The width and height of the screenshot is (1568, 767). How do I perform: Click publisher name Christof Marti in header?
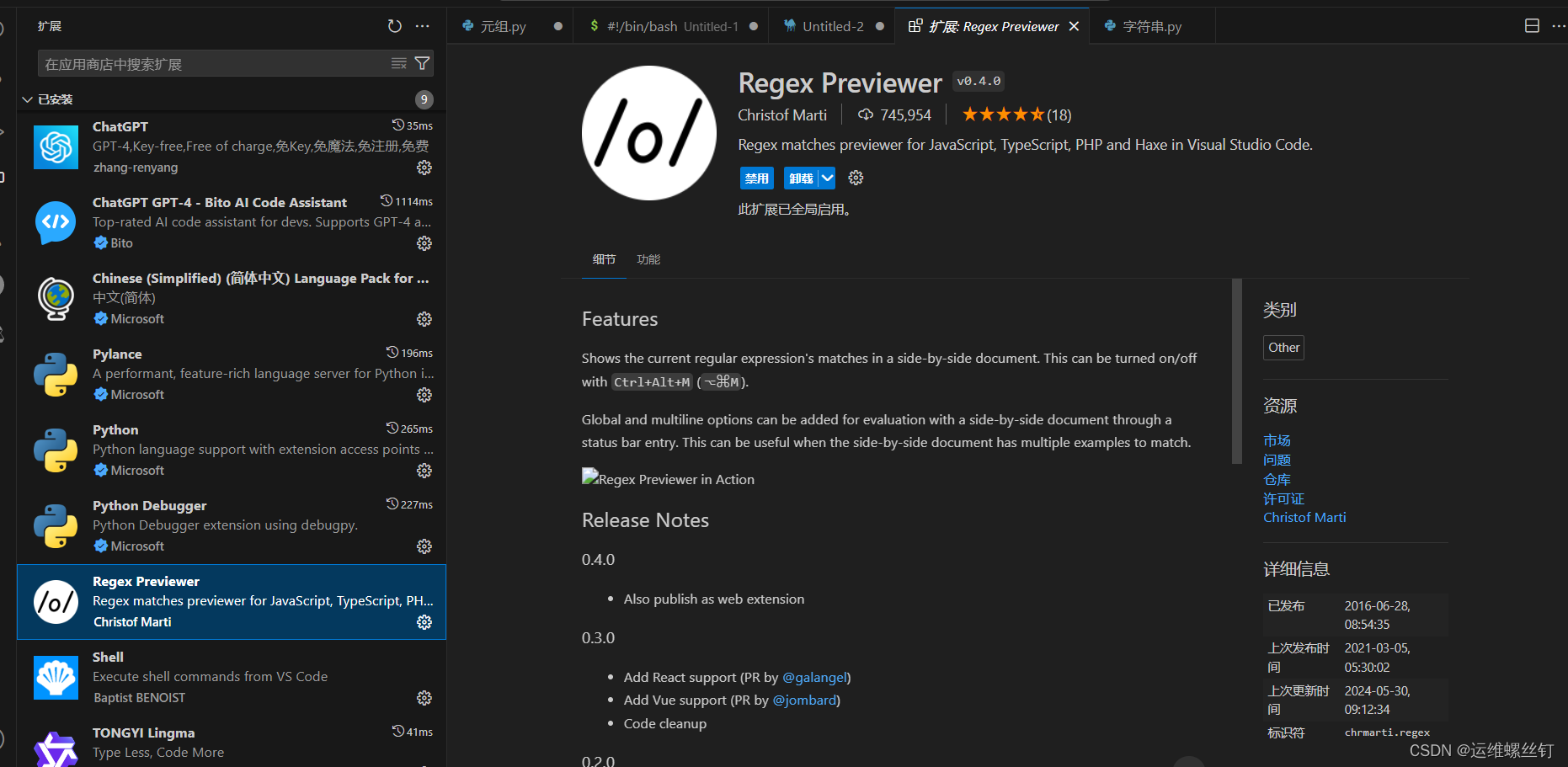pos(782,115)
